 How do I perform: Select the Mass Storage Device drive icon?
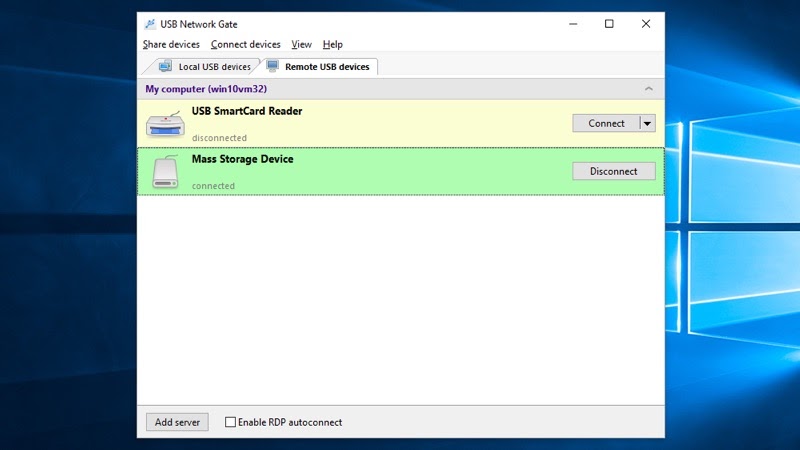tap(165, 172)
